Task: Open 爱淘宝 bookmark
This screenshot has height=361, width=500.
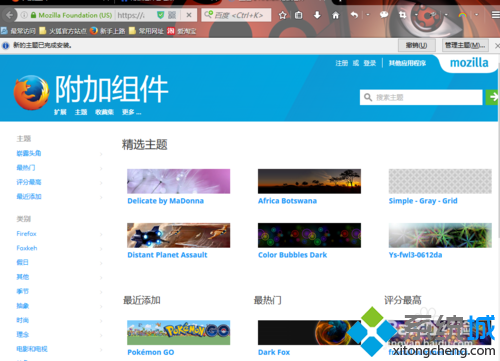Action: (182, 31)
